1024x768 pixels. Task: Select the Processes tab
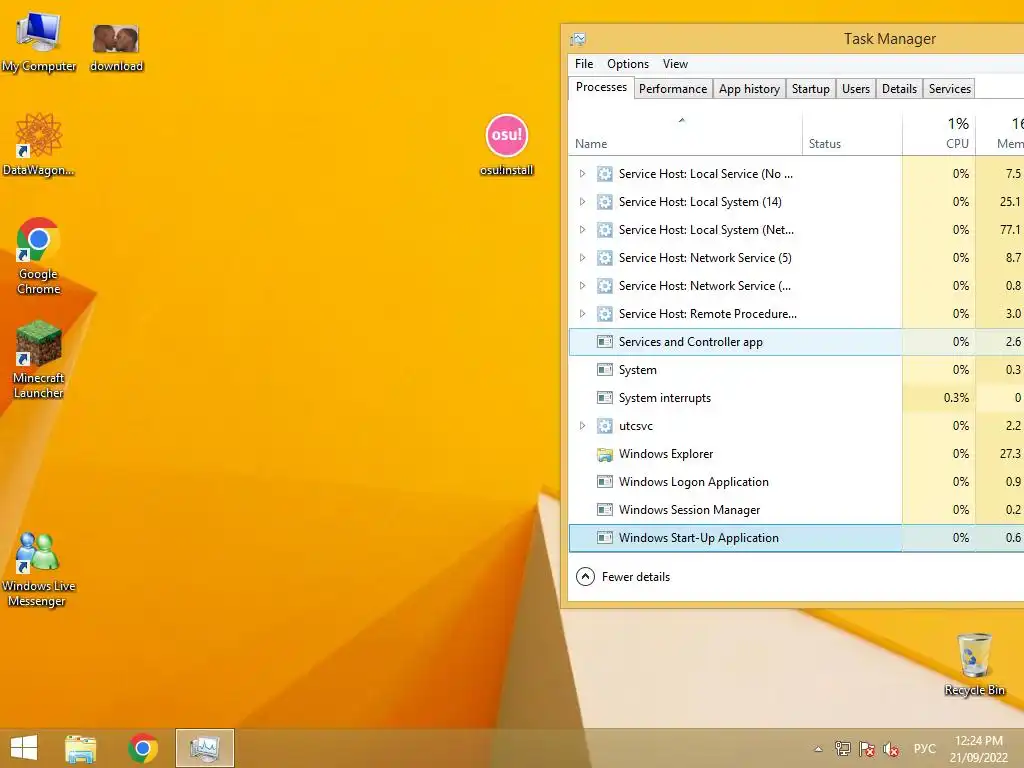pyautogui.click(x=601, y=88)
